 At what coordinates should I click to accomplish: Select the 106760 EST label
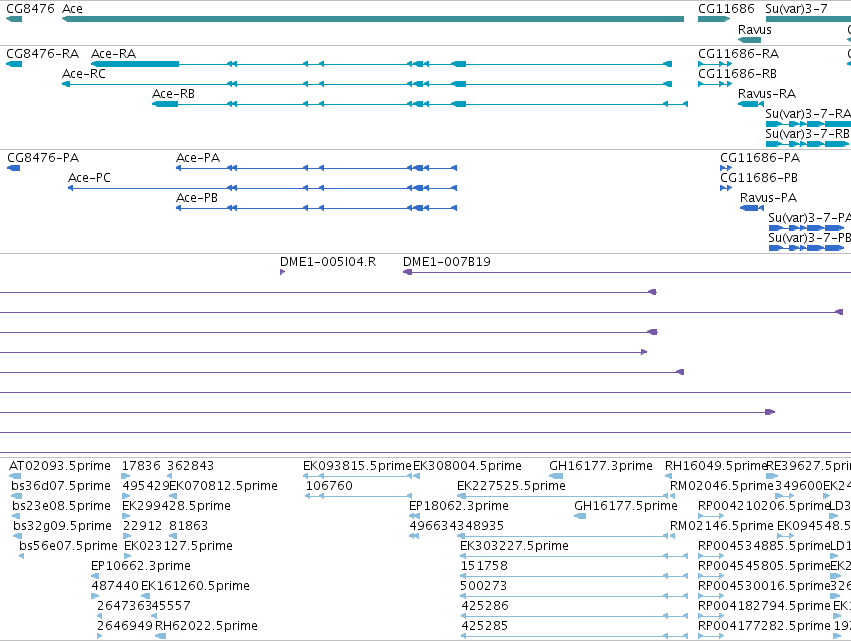329,486
